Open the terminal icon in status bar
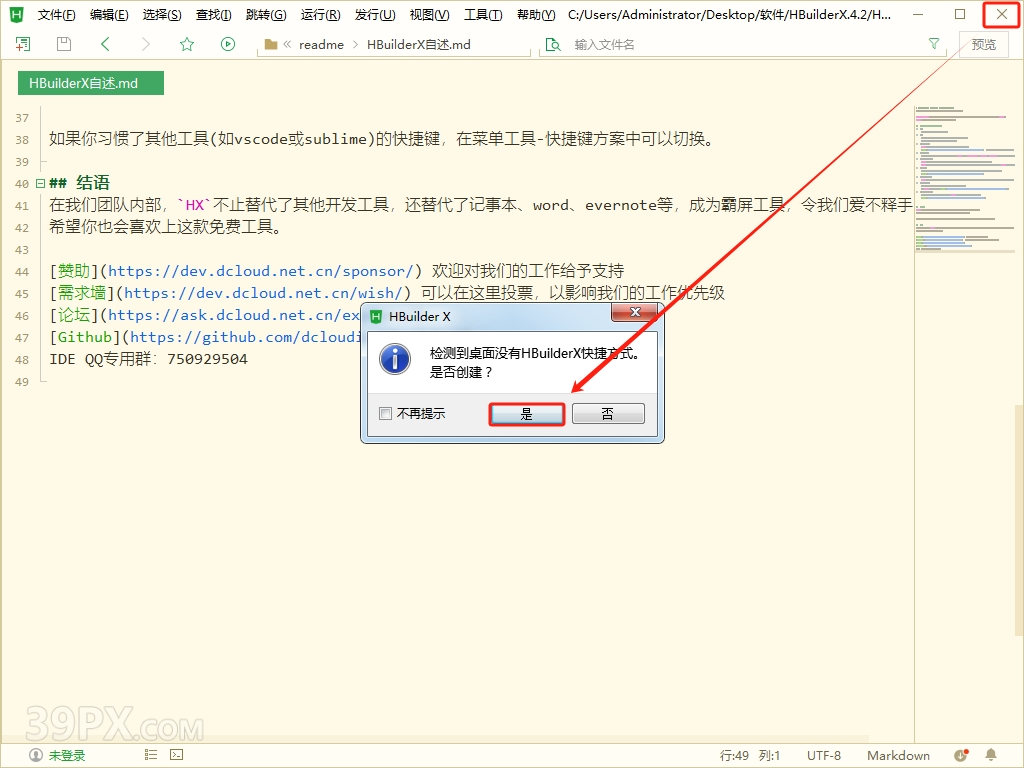This screenshot has height=768, width=1024. coord(176,754)
